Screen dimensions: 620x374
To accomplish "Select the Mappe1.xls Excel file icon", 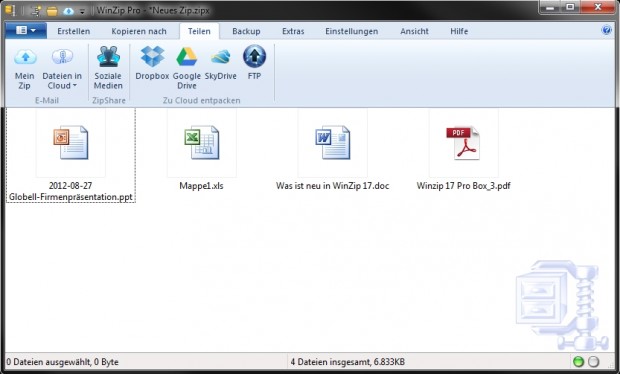I will [x=202, y=142].
